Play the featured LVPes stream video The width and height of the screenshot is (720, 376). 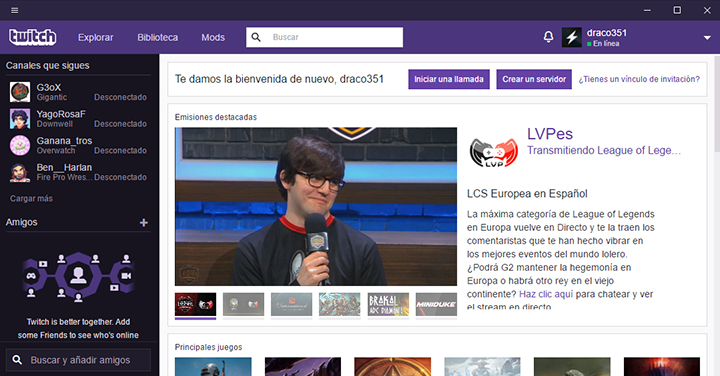(316, 207)
